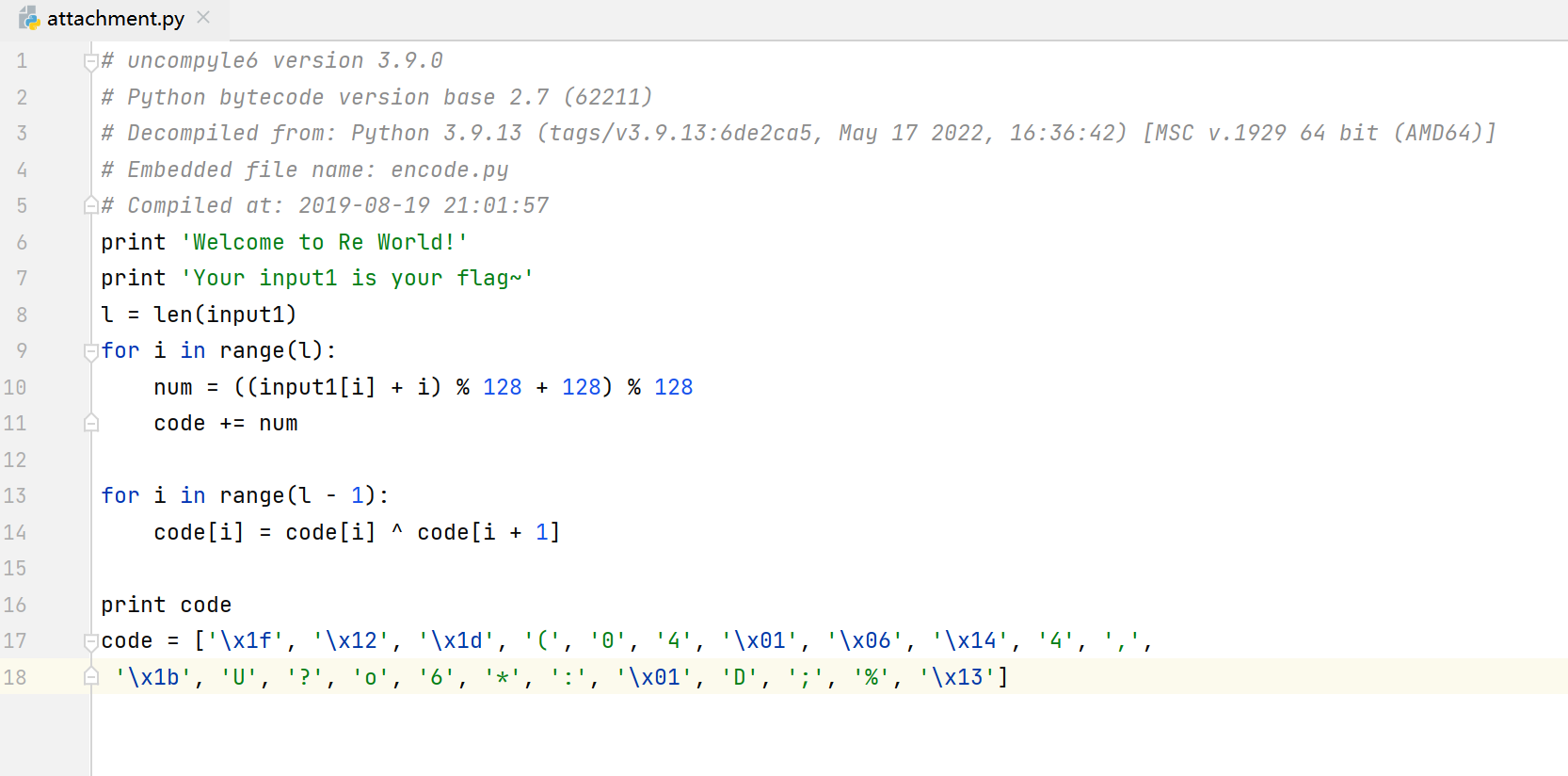This screenshot has width=1568, height=776.
Task: Click the 'print' keyword on line 6
Action: pos(134,242)
